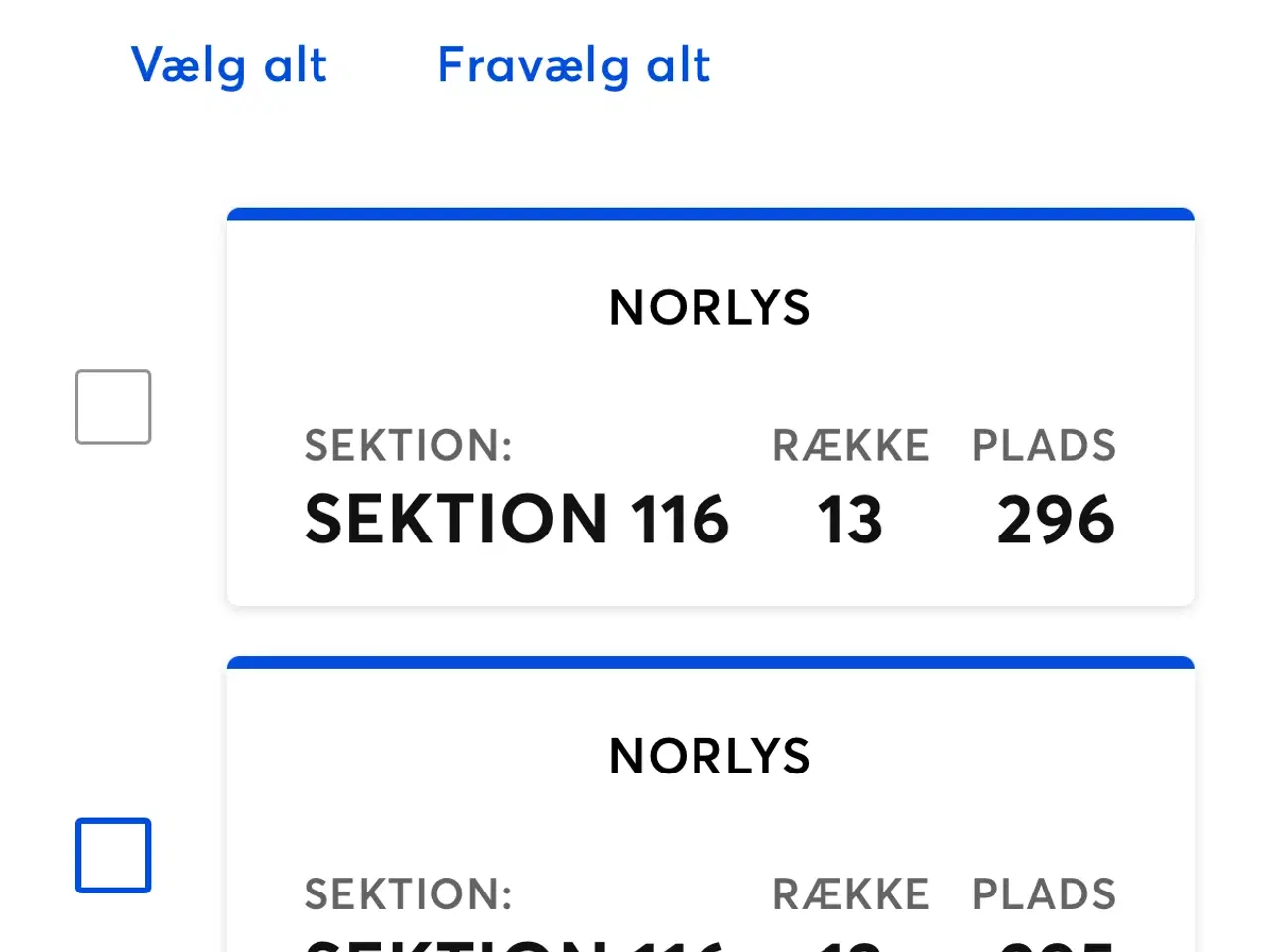Check the checkbox next to the first NORLYS ticket
Screen dimensions: 1270x952
[x=112, y=406]
